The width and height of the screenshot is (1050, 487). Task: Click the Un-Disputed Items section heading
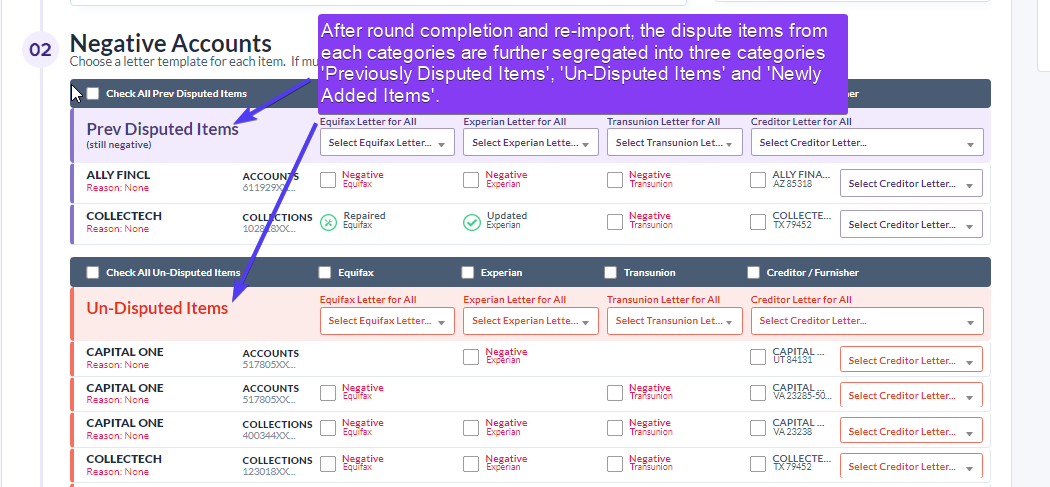click(157, 308)
